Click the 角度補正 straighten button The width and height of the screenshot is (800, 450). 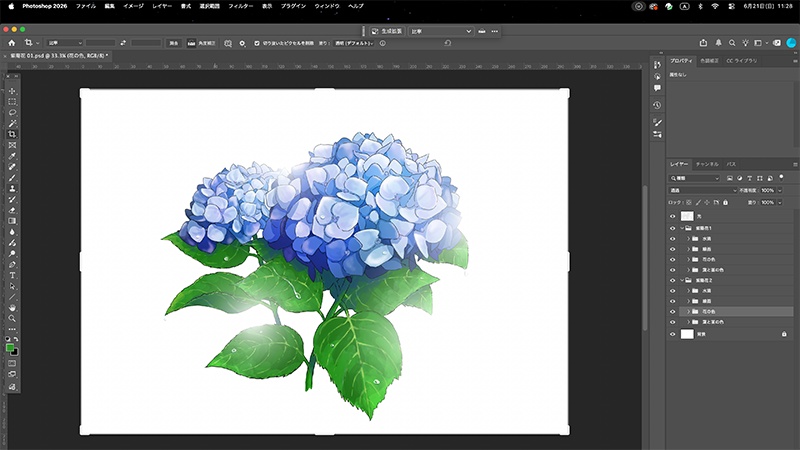[201, 43]
